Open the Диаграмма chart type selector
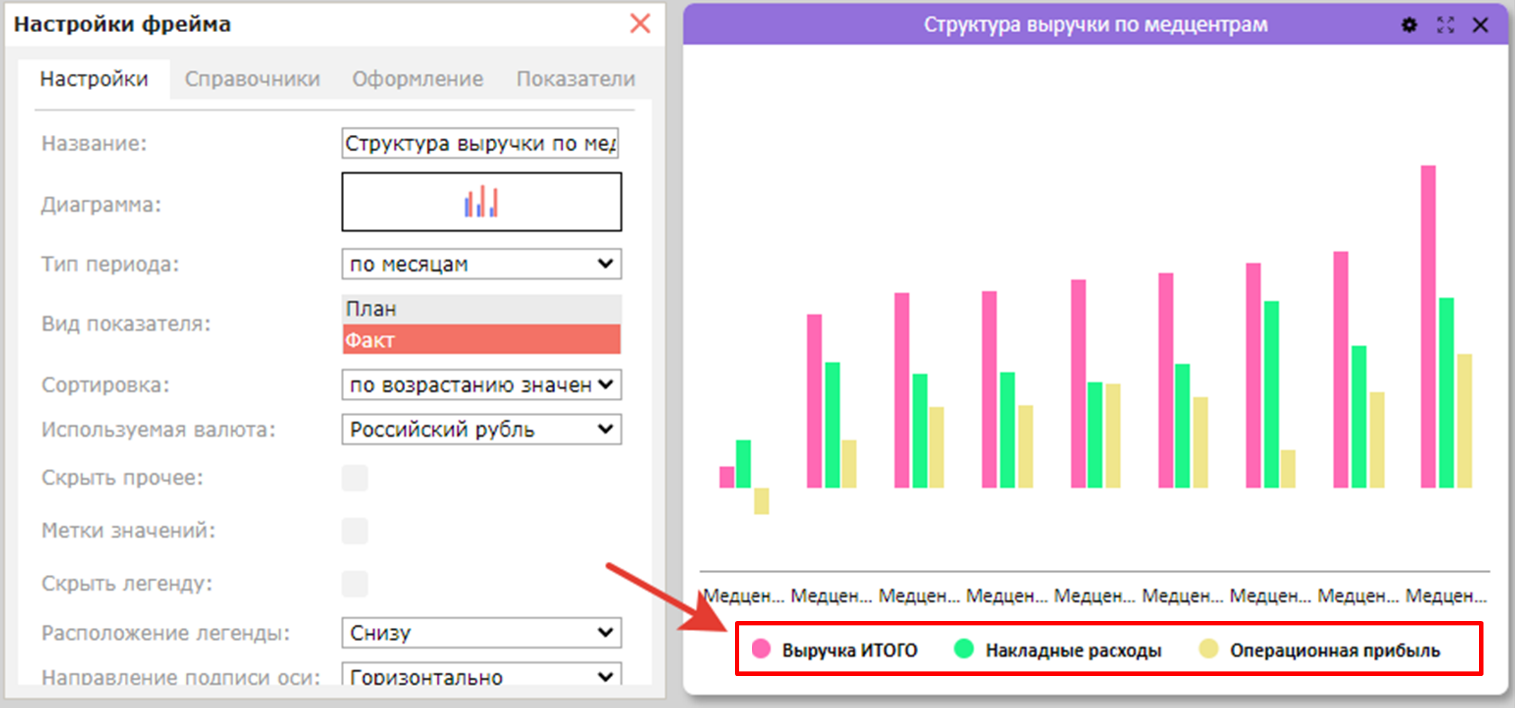This screenshot has width=1515, height=708. [482, 202]
